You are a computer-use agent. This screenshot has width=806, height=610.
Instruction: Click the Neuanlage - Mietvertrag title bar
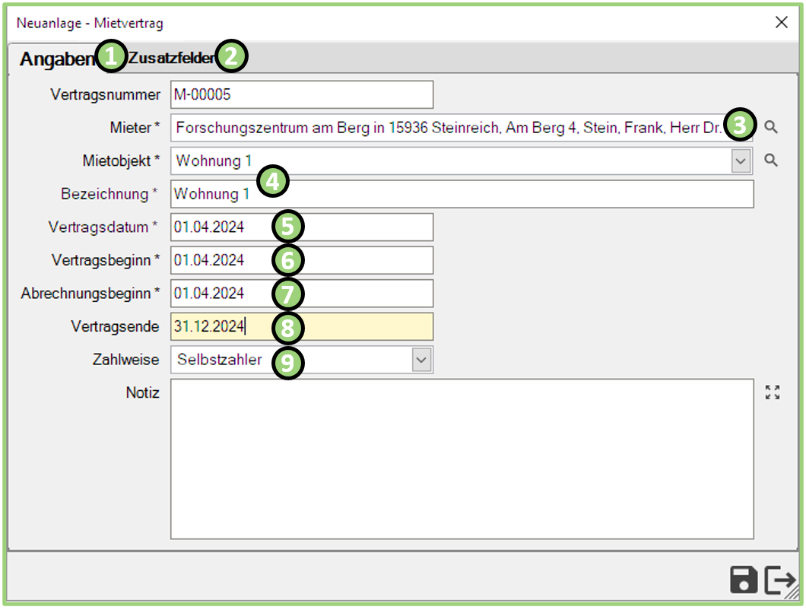[x=400, y=22]
